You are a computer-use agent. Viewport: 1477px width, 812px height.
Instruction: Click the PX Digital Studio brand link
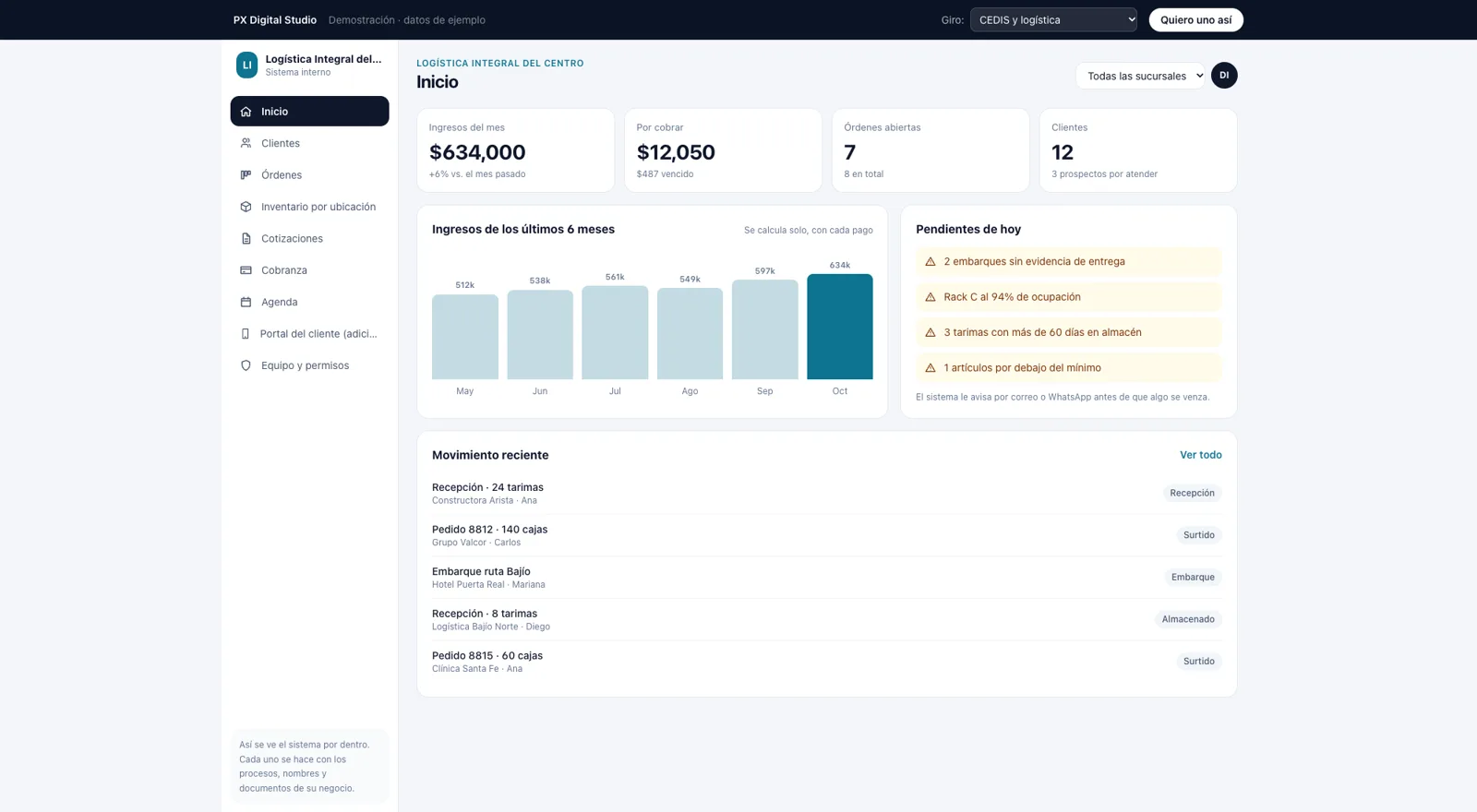[x=275, y=19]
